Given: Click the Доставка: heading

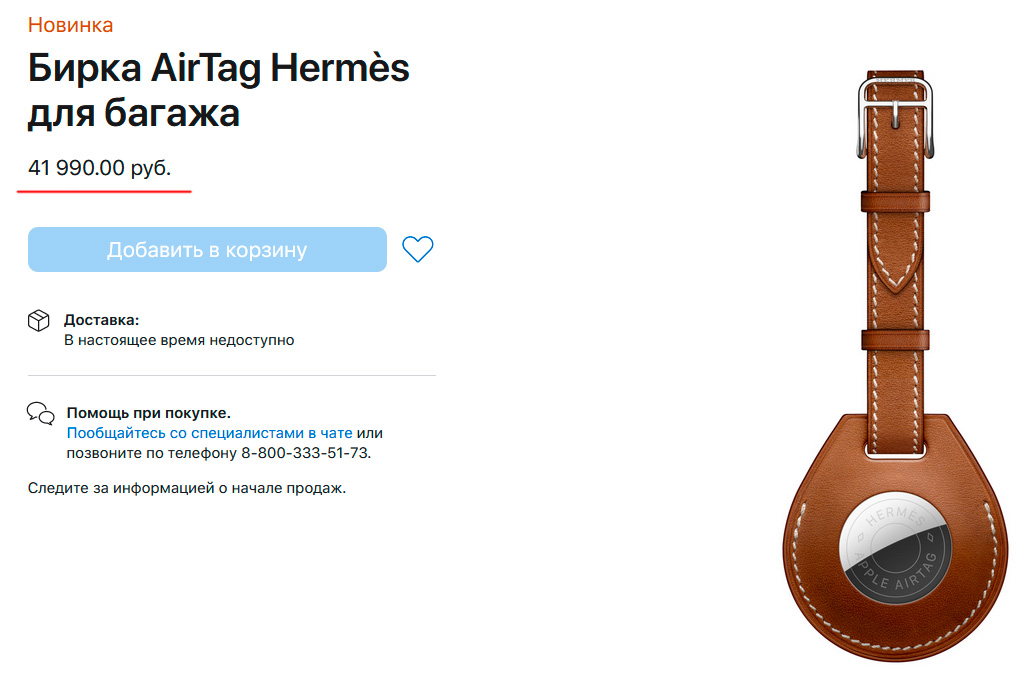Looking at the screenshot, I should 101,320.
